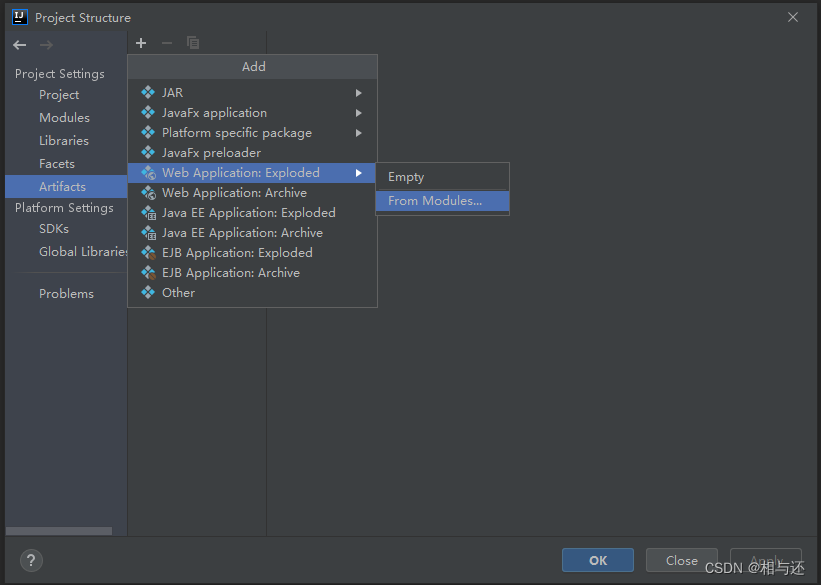Click the Project Settings heading

[x=60, y=74]
